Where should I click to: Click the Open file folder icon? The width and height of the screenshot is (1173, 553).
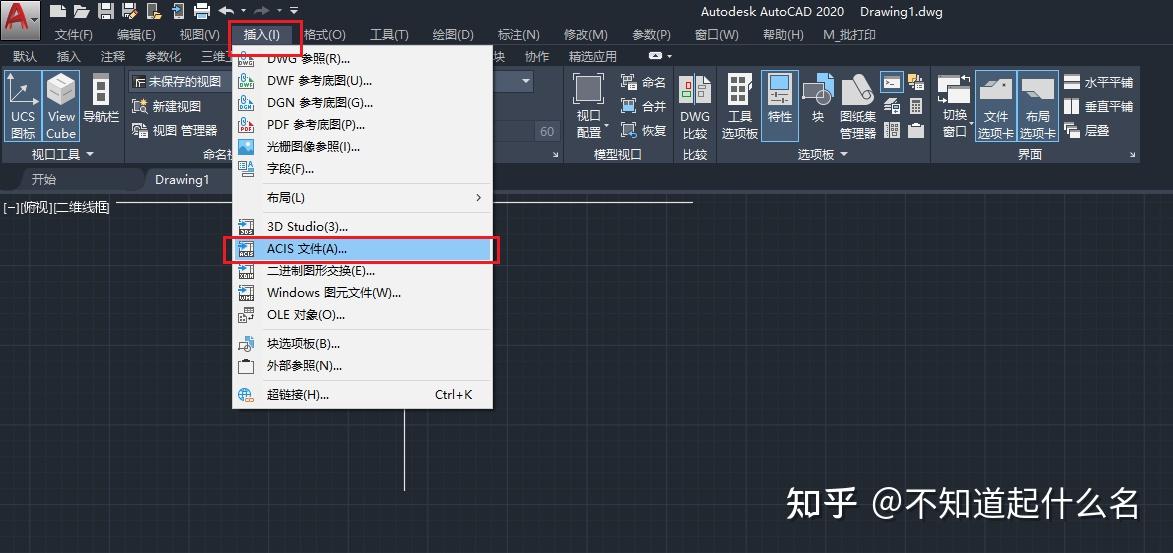tap(82, 10)
